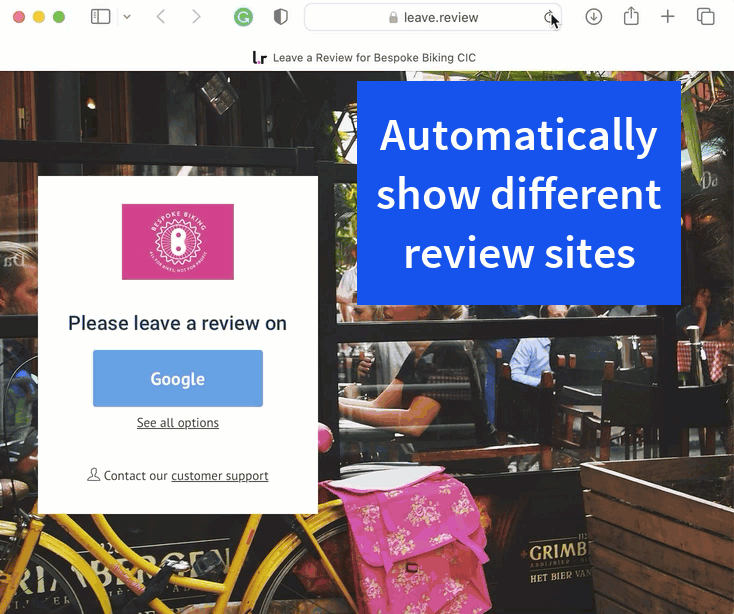The height and width of the screenshot is (614, 734).
Task: Select the Leave a Review for Bespoke Biking tab
Action: tap(366, 57)
